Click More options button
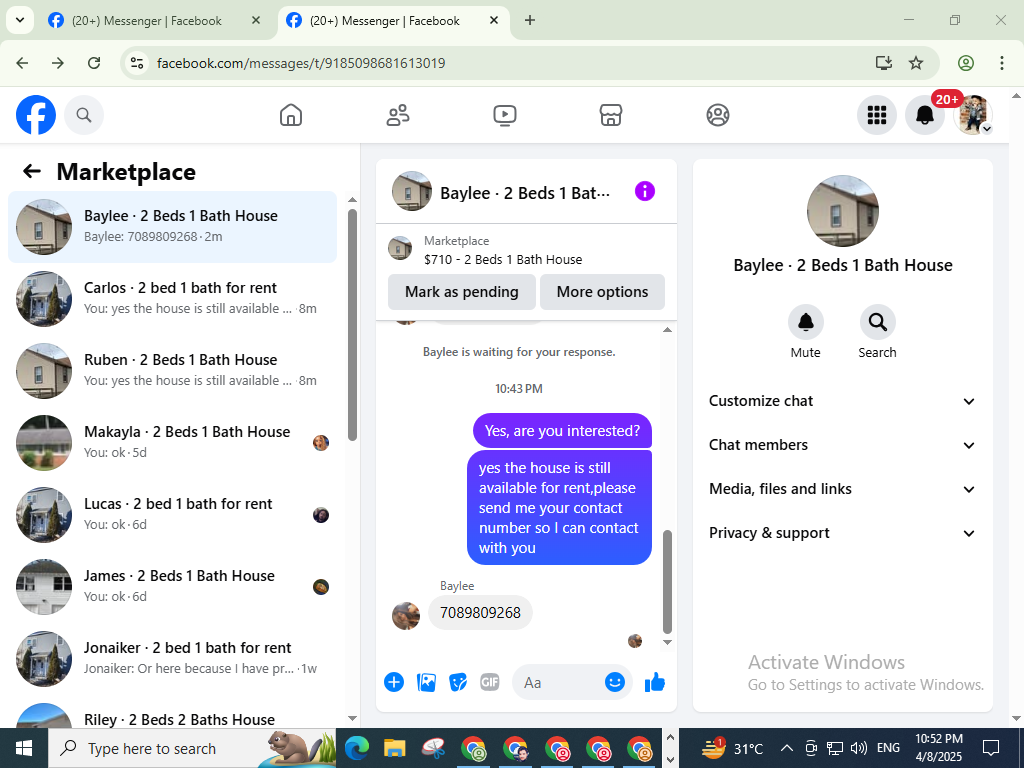Viewport: 1024px width, 768px height. pyautogui.click(x=602, y=292)
